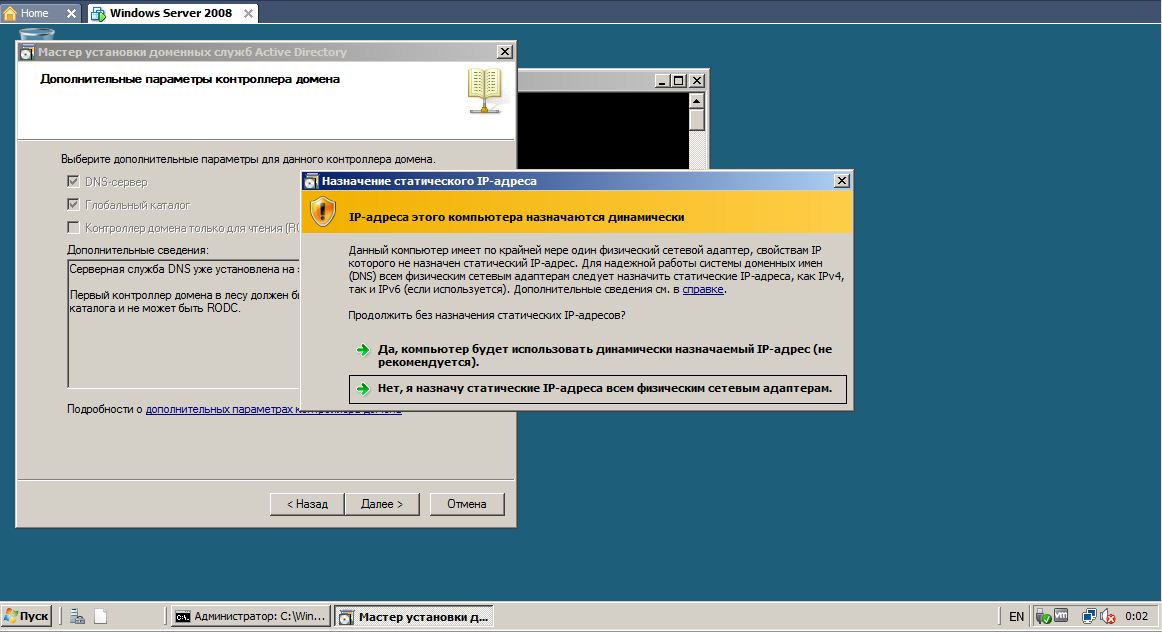Click the '< Назад' button

pos(307,504)
